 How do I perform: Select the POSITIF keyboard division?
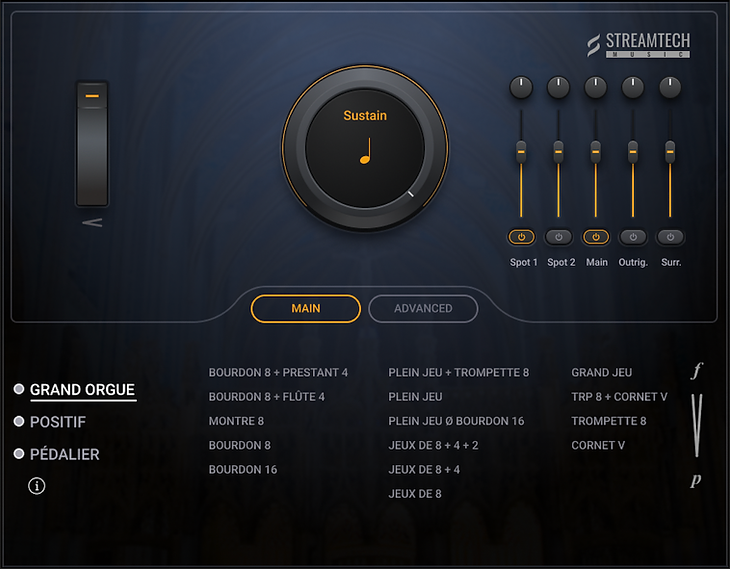pyautogui.click(x=58, y=422)
